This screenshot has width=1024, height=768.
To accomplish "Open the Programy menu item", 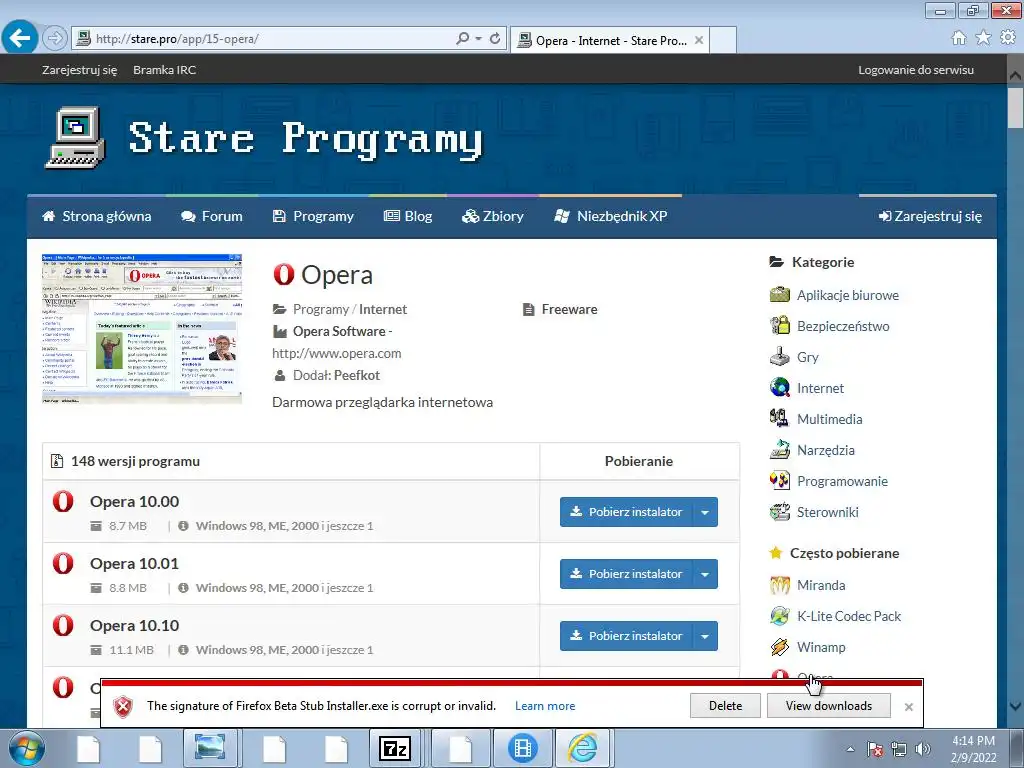I will pos(313,216).
